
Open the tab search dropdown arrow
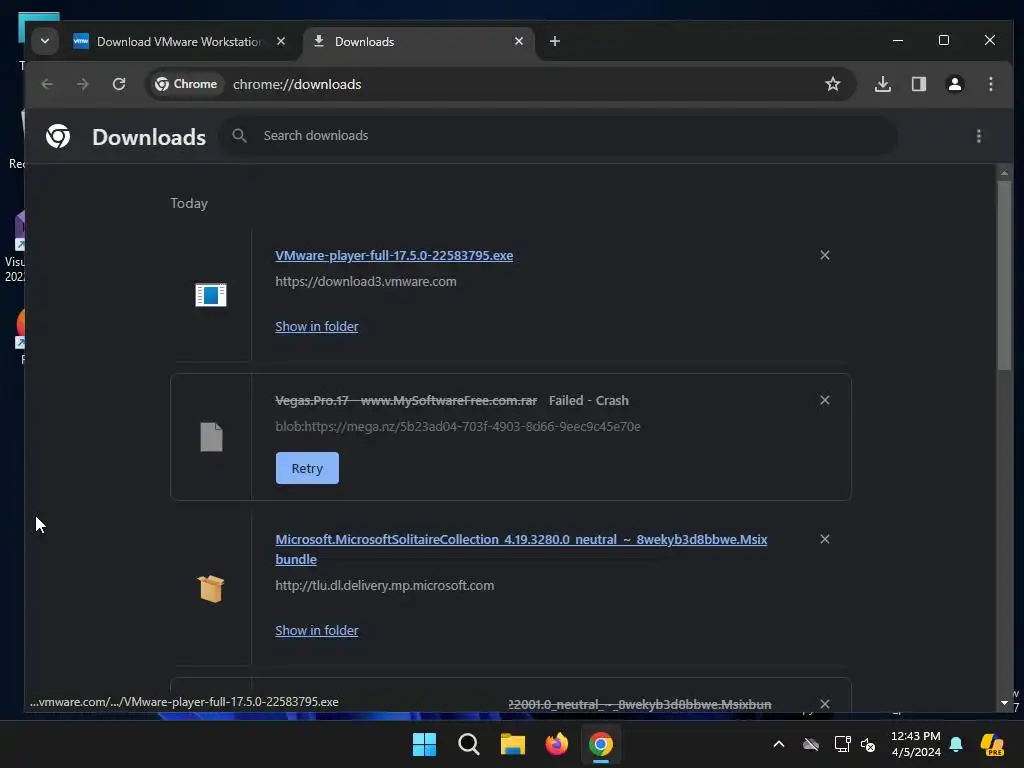click(44, 41)
